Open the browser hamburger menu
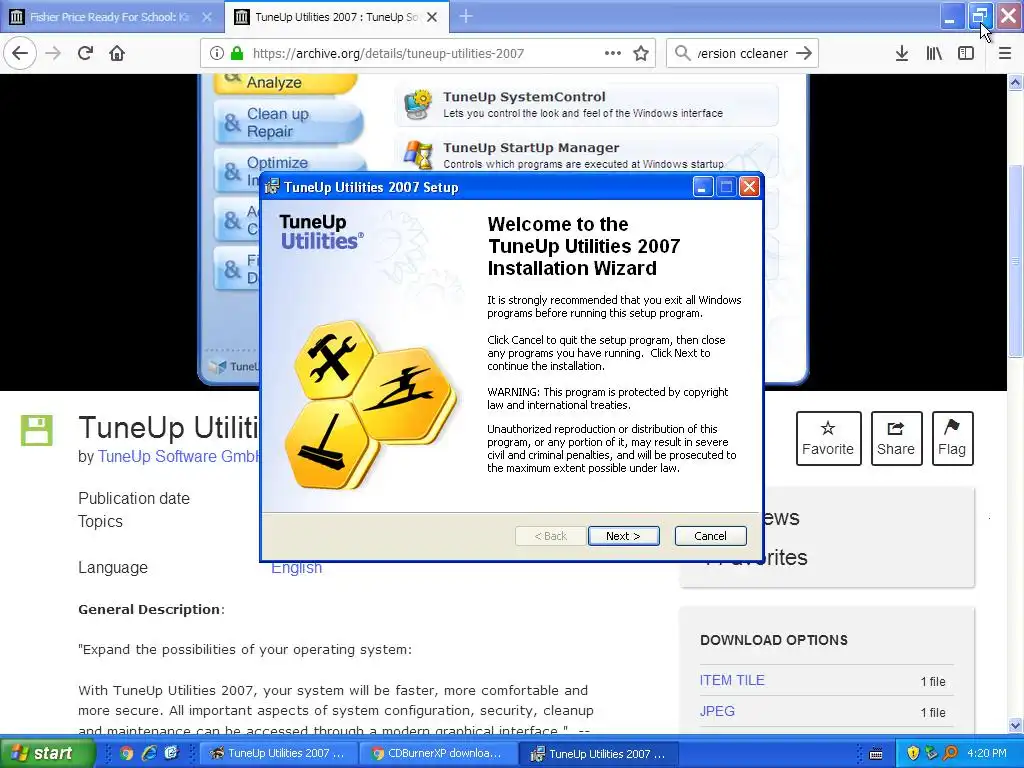 pos(1005,54)
